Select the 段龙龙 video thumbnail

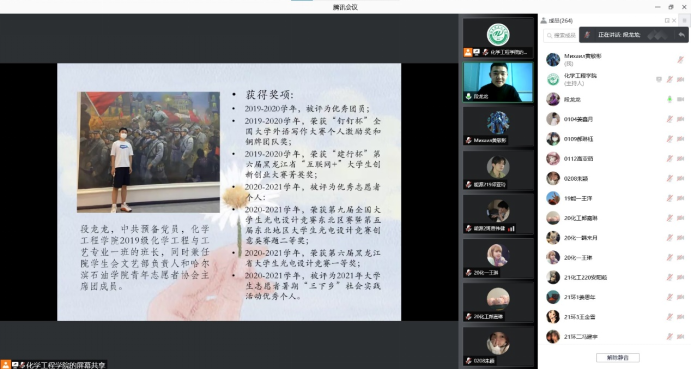coord(498,82)
